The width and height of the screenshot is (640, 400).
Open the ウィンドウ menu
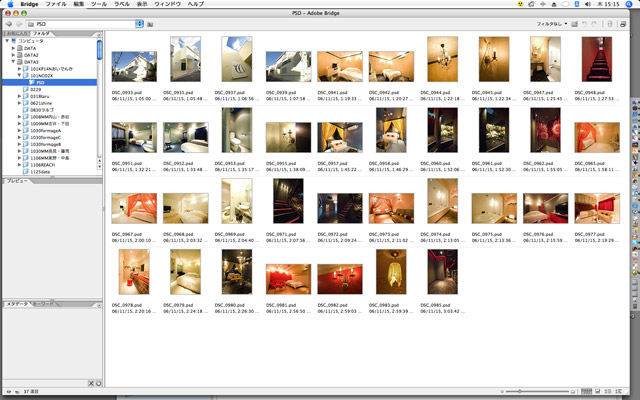click(x=167, y=4)
